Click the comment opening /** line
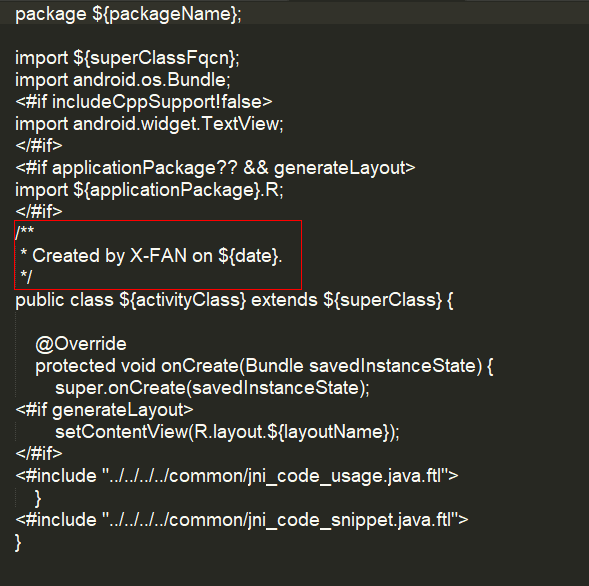This screenshot has height=586, width=589. (x=25, y=232)
